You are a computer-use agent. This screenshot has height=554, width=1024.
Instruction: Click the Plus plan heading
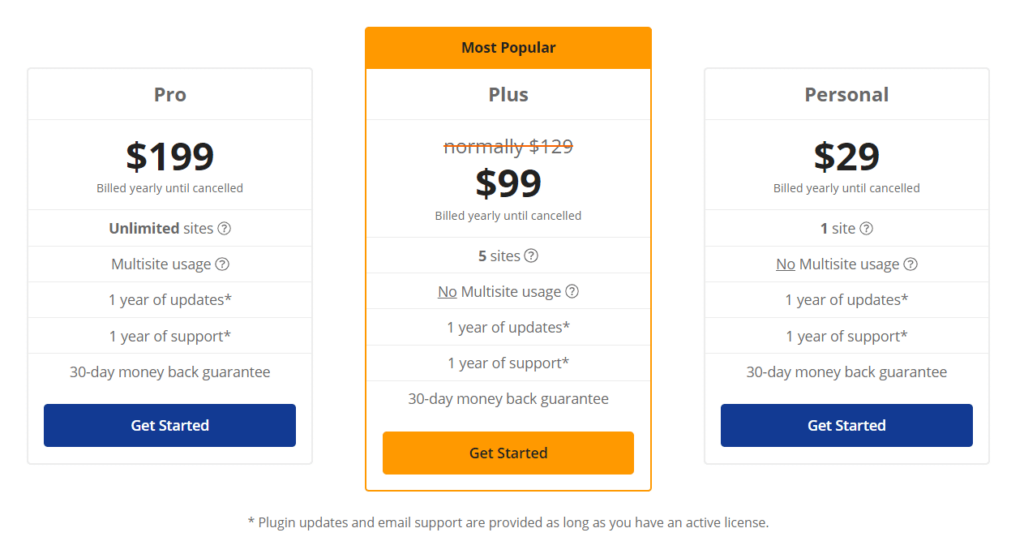point(508,95)
